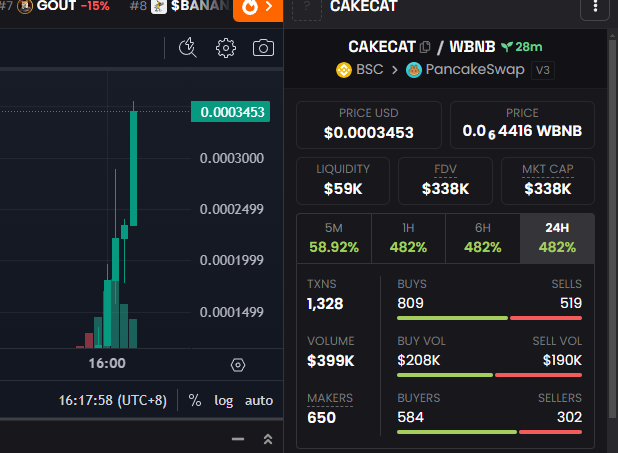The image size is (618, 453).
Task: Click the VOLUME value $399K
Action: (x=331, y=360)
